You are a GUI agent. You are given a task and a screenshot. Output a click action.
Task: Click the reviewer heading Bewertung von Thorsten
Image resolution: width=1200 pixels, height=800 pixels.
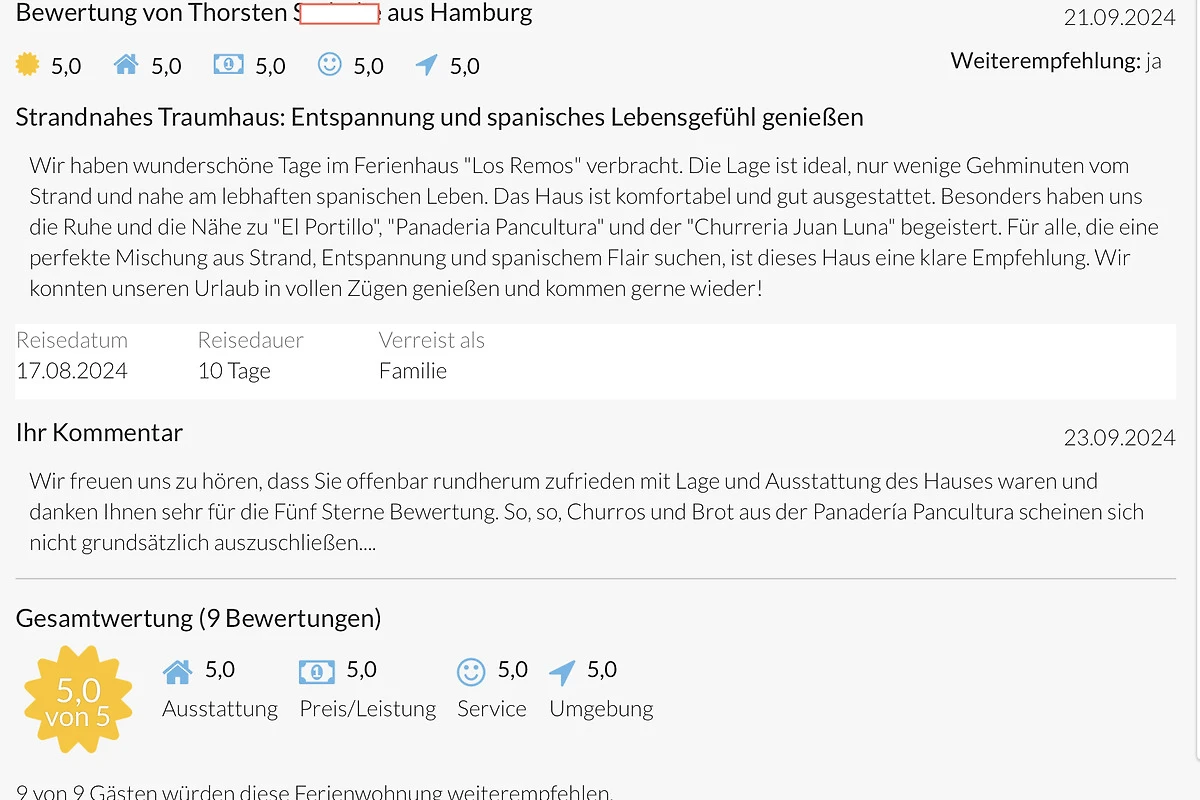[x=274, y=13]
